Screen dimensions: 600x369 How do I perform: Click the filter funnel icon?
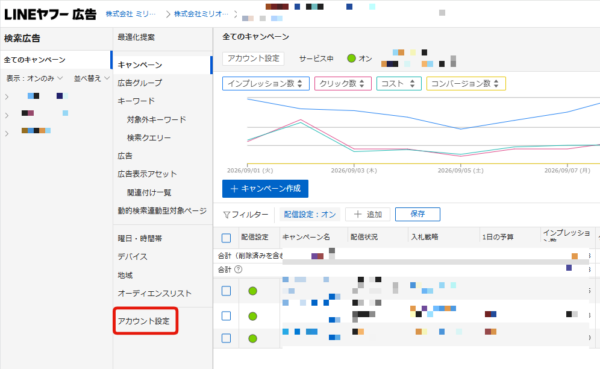point(227,215)
